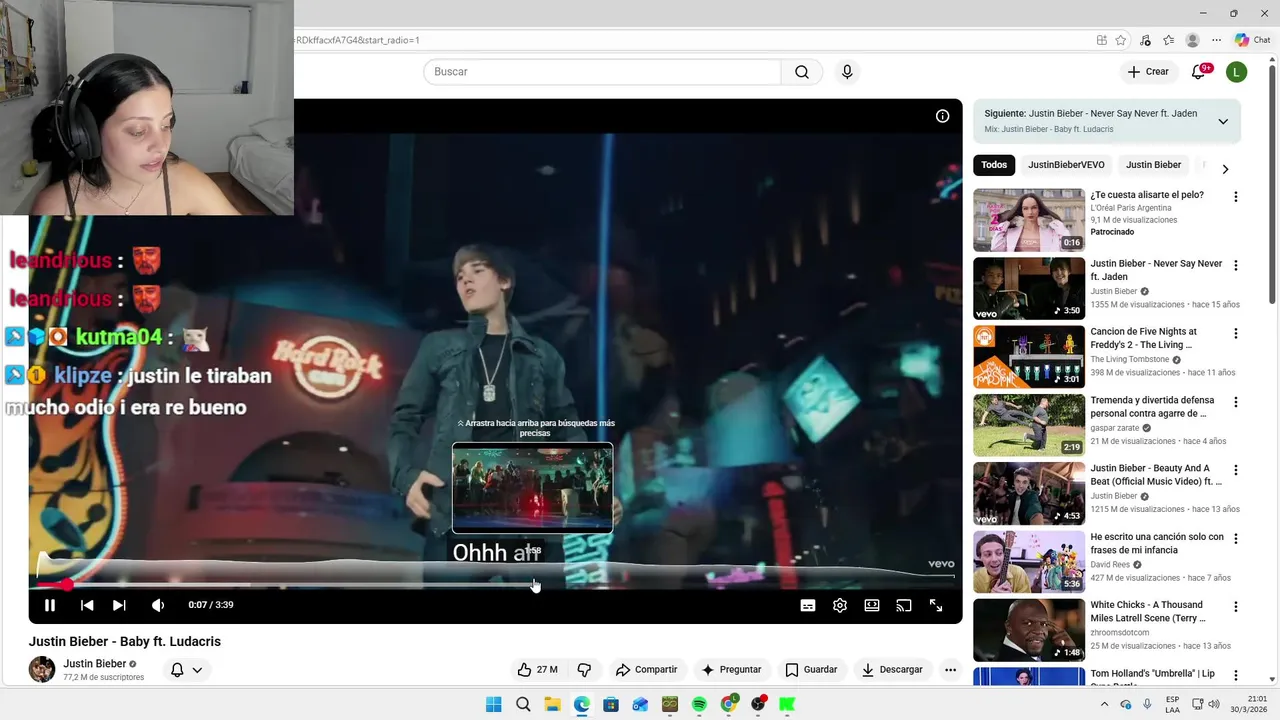Open options for Beauty And A Beat video

click(x=1236, y=470)
